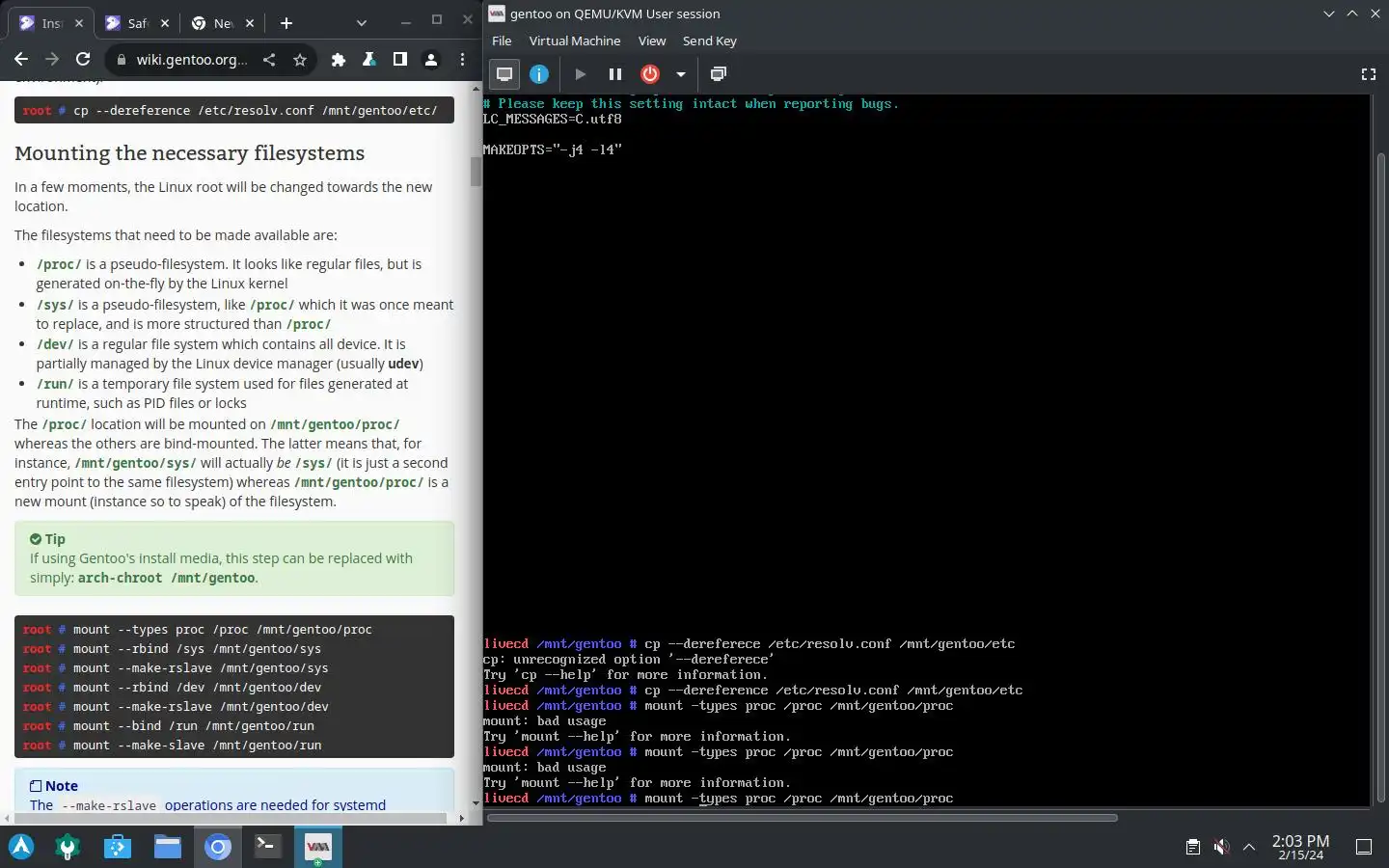The width and height of the screenshot is (1389, 868).
Task: Open the browser extensions puzzle icon
Action: pos(338,60)
